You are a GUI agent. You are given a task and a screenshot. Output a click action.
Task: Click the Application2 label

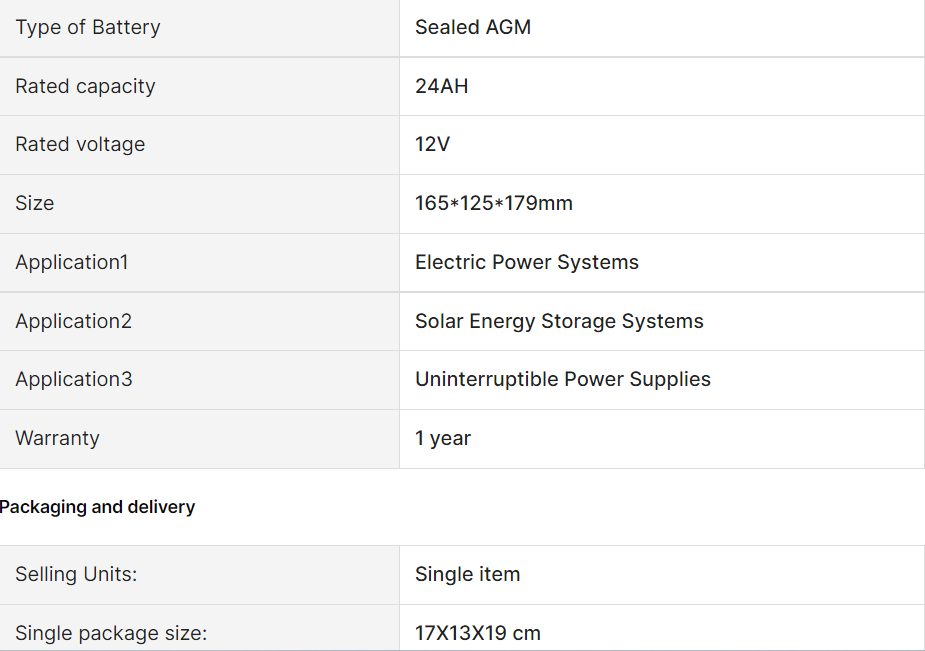tap(73, 321)
